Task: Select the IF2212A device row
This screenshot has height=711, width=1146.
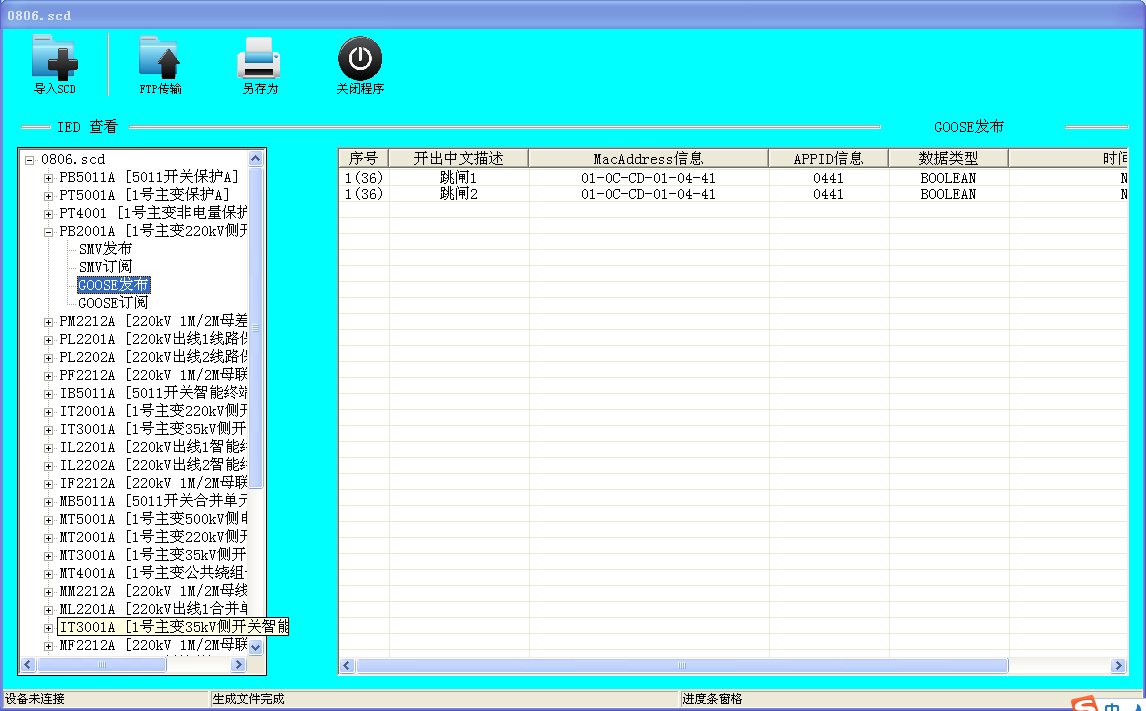Action: 153,483
